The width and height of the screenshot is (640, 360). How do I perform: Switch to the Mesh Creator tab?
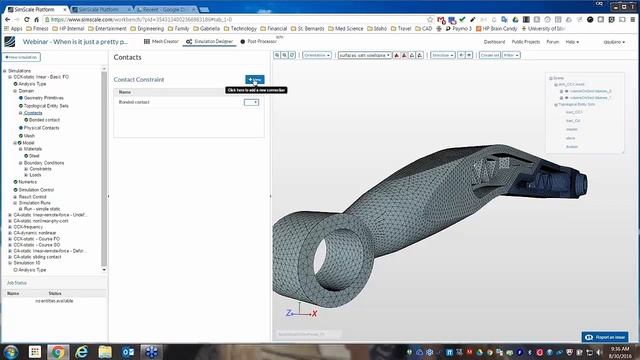[161, 42]
